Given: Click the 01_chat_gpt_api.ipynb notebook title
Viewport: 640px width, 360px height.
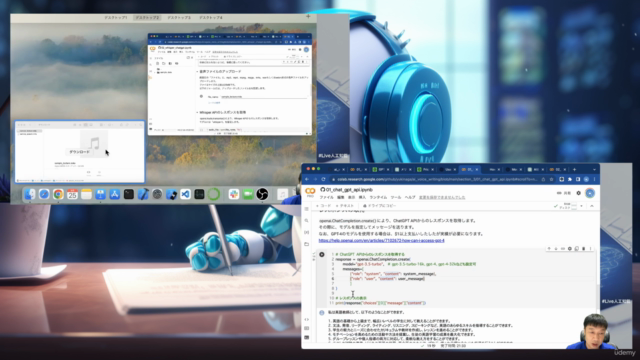Looking at the screenshot, I should pos(349,190).
